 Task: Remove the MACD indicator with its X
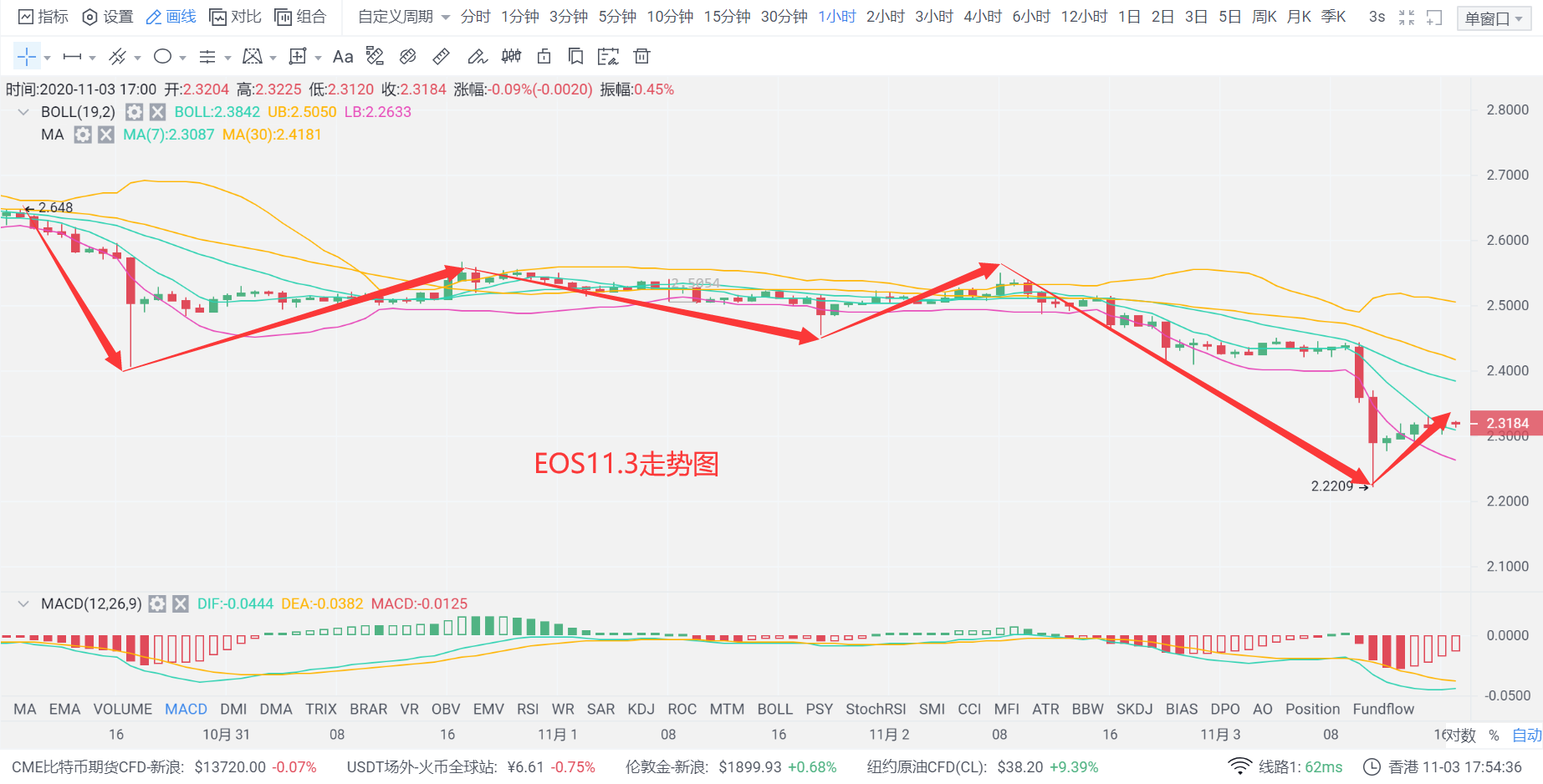(181, 603)
